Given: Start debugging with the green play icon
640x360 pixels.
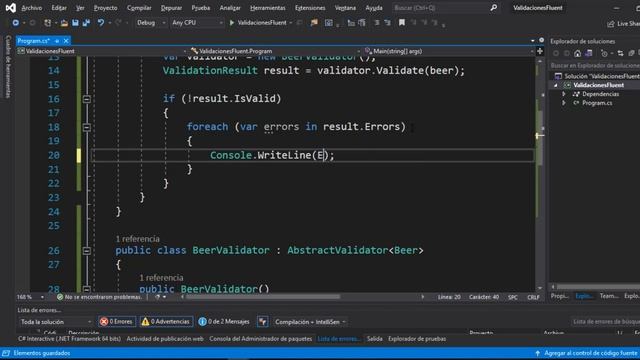Looking at the screenshot, I should 232,23.
